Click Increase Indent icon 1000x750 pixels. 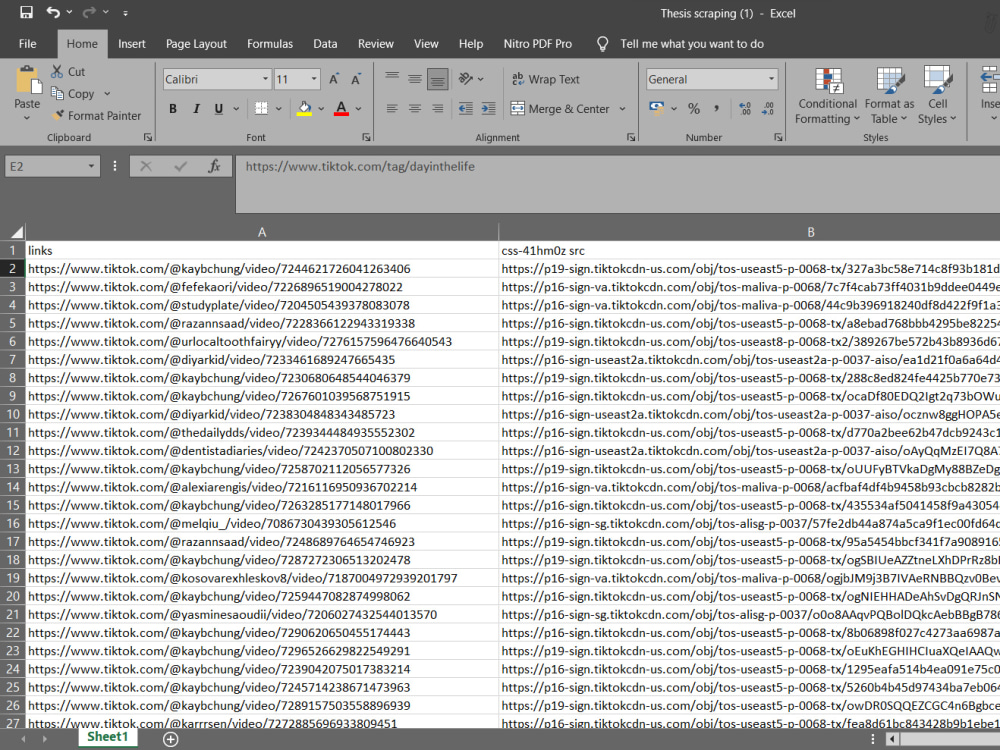(x=489, y=108)
